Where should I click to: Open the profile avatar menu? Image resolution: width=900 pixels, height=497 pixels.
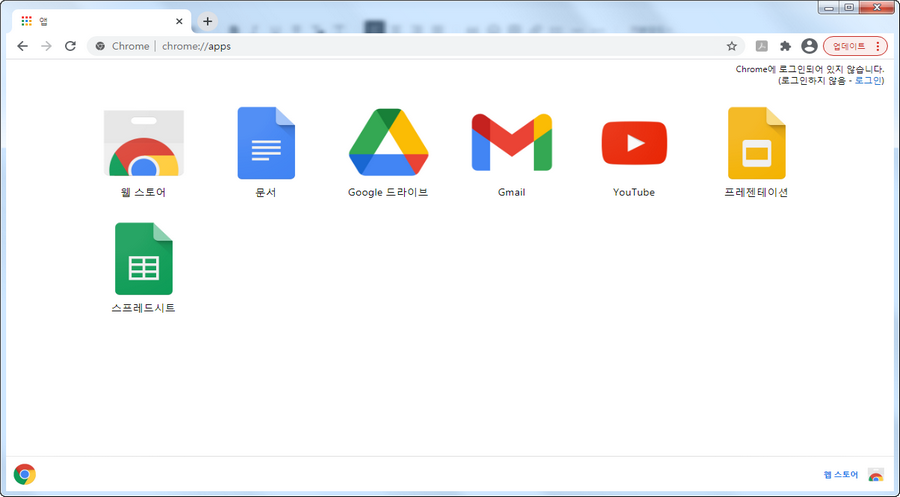point(809,46)
